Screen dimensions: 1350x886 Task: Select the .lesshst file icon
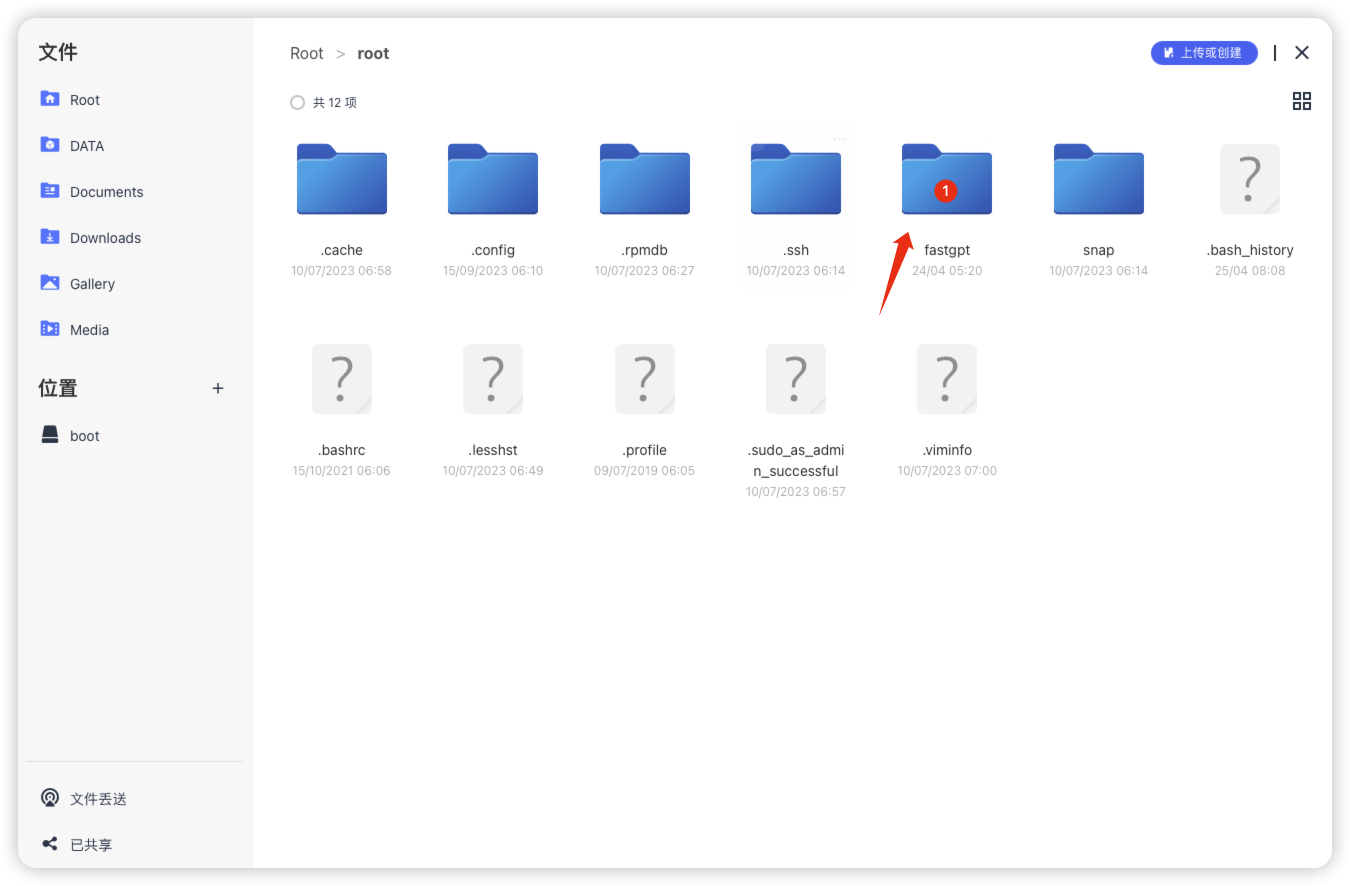pyautogui.click(x=493, y=379)
